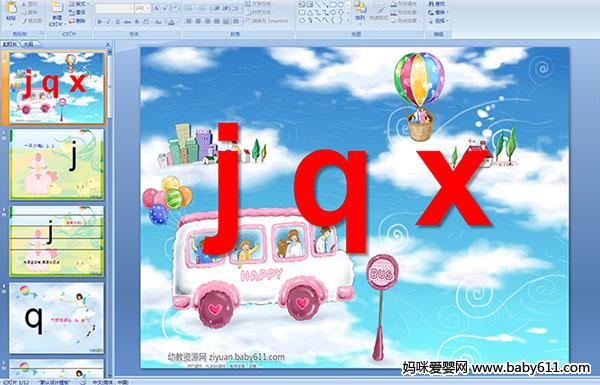This screenshot has height=385, width=600.
Task: Open the Select menu in the editing group
Action: tap(438, 21)
